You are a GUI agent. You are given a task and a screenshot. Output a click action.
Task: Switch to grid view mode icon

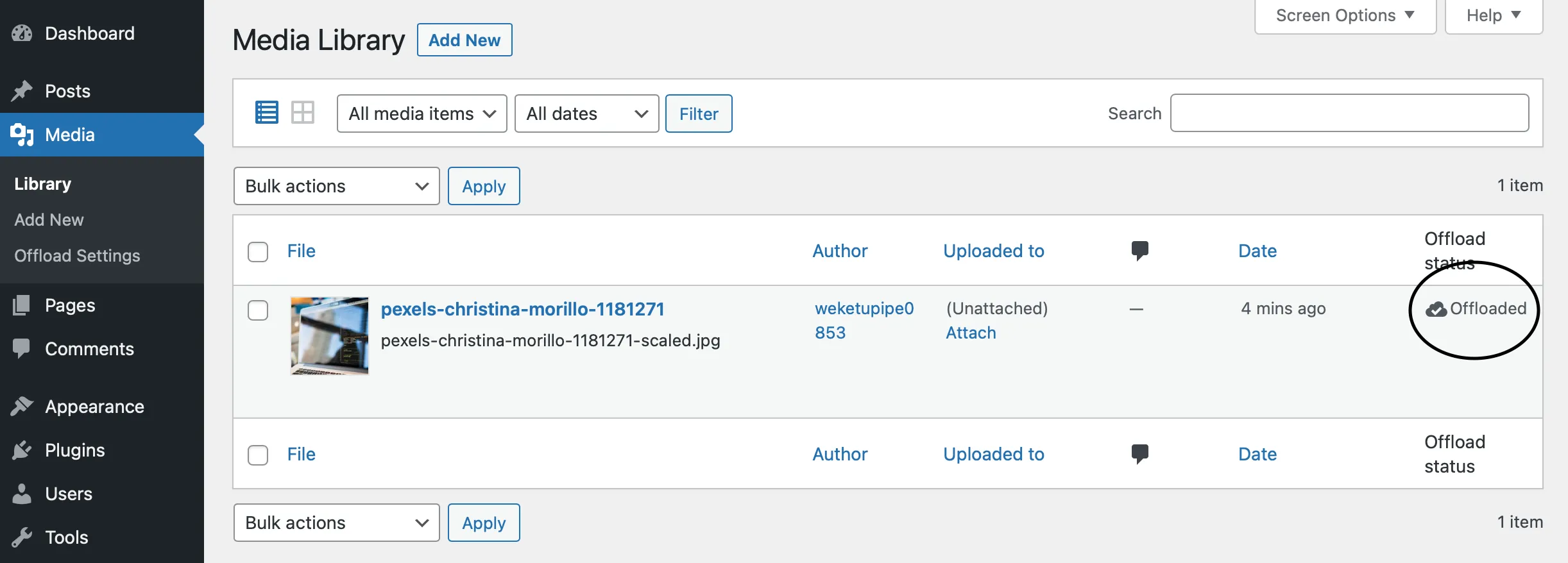303,113
